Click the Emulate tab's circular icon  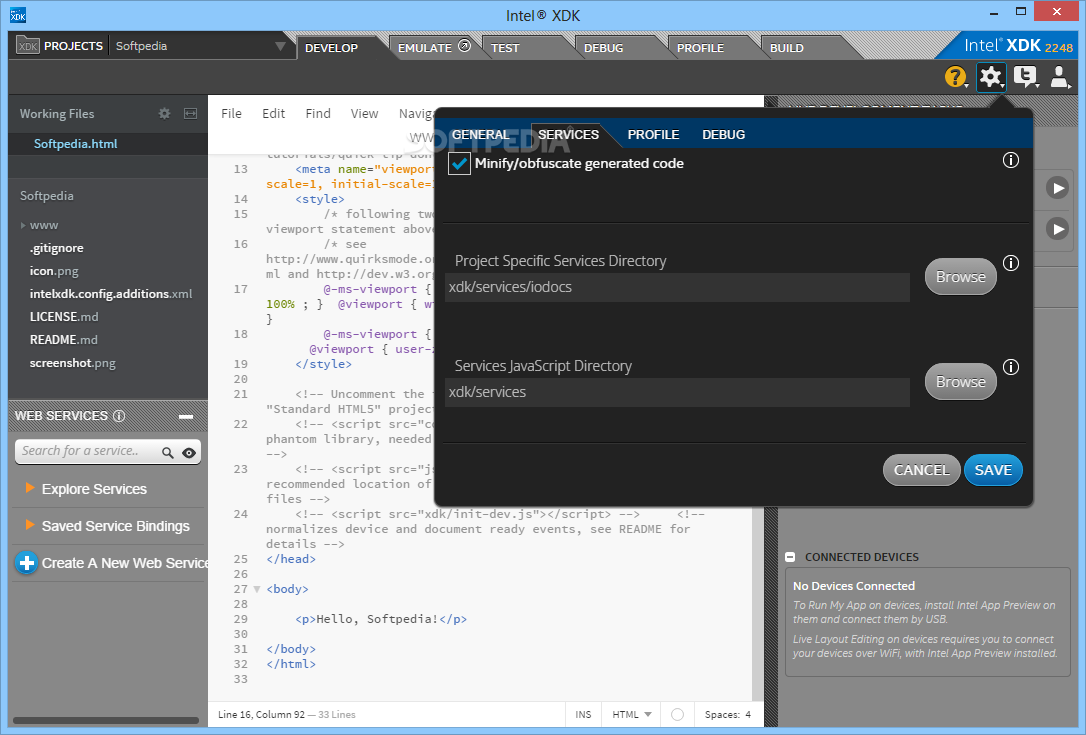[x=465, y=46]
